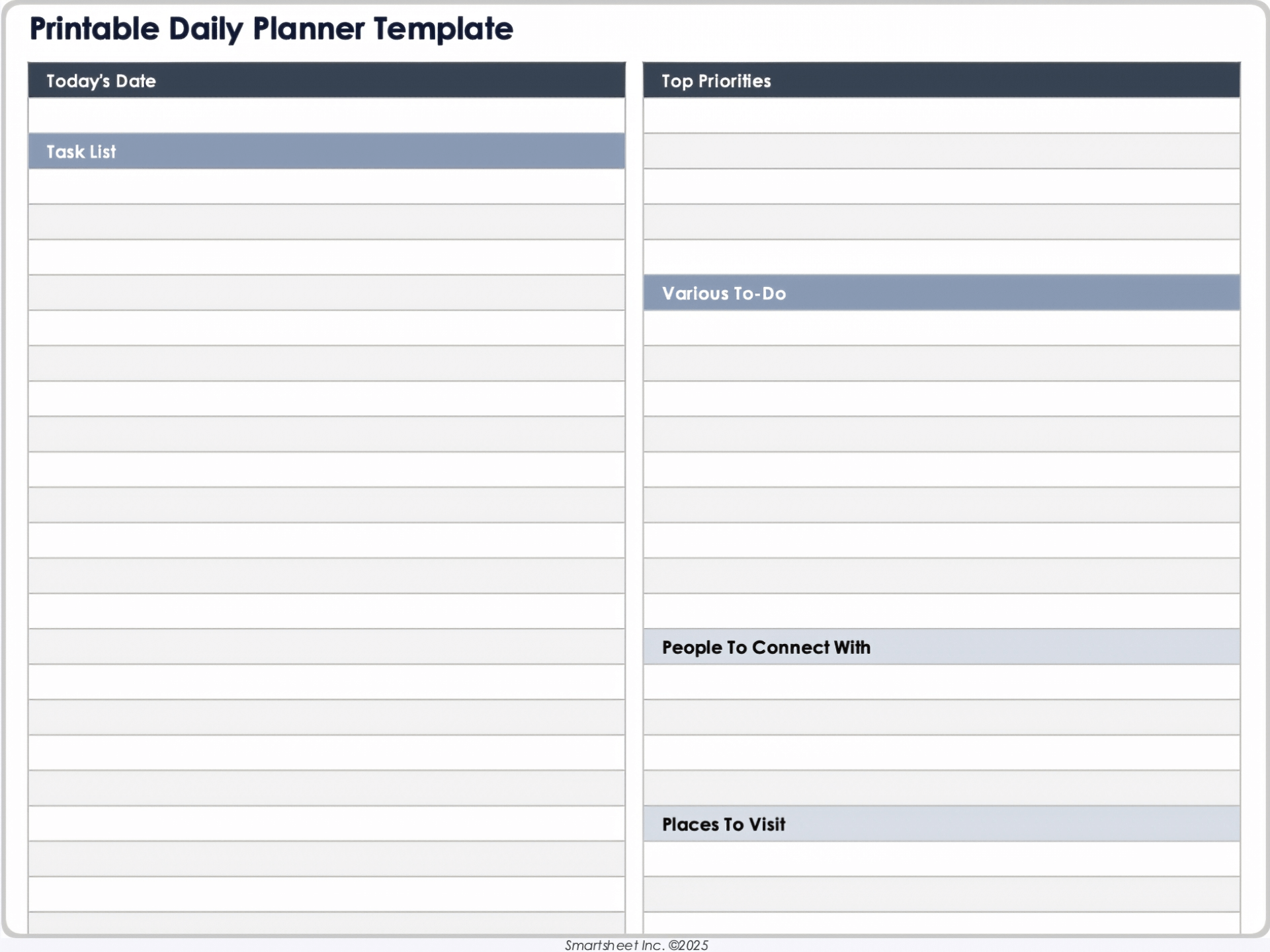Click the second row under Various To-Do
Viewport: 1270px width, 952px height.
[x=941, y=364]
